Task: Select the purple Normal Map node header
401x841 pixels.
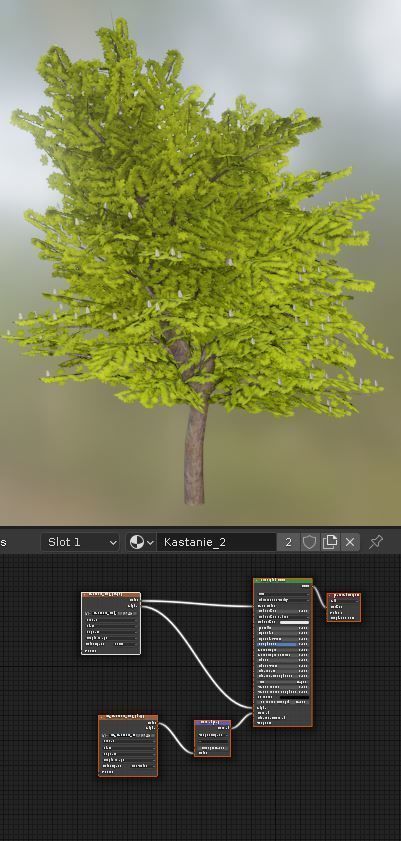Action: pos(212,722)
